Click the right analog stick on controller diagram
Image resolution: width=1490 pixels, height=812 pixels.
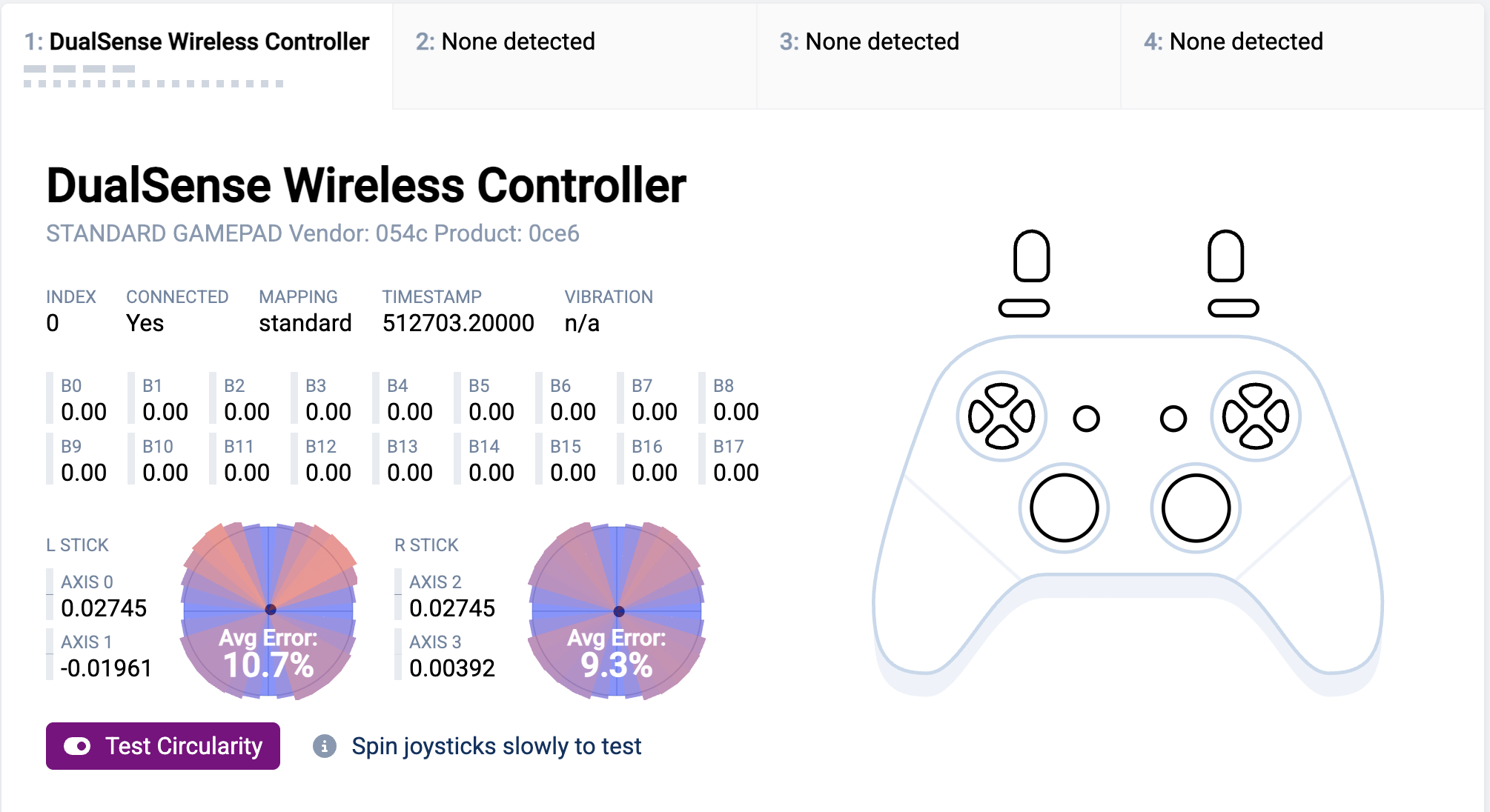click(x=1196, y=508)
